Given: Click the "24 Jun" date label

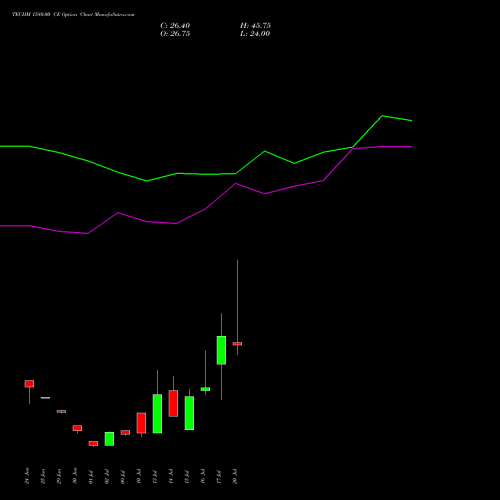Looking at the screenshot, I should coord(27,476).
